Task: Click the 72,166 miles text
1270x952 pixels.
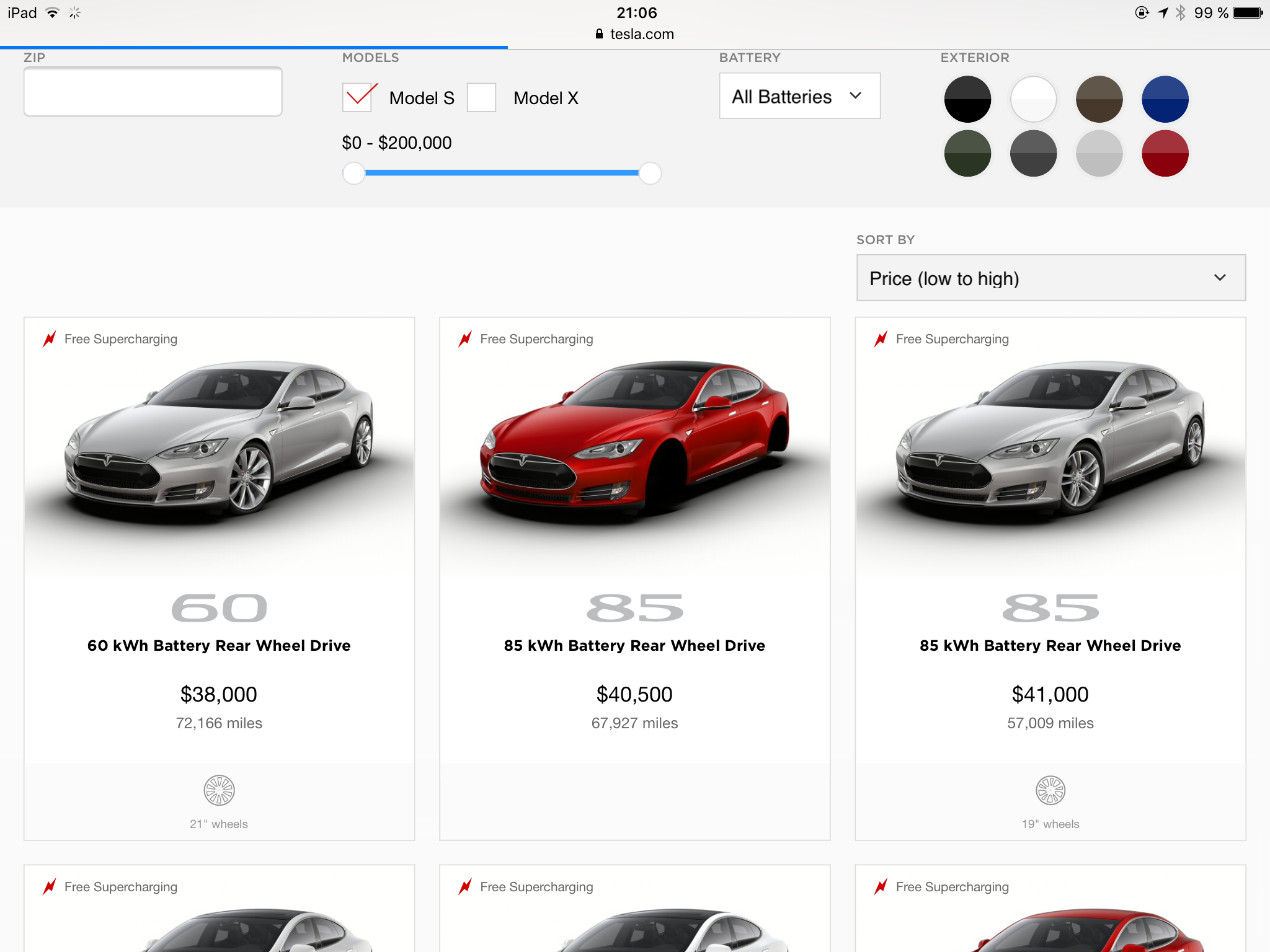Action: click(x=219, y=723)
